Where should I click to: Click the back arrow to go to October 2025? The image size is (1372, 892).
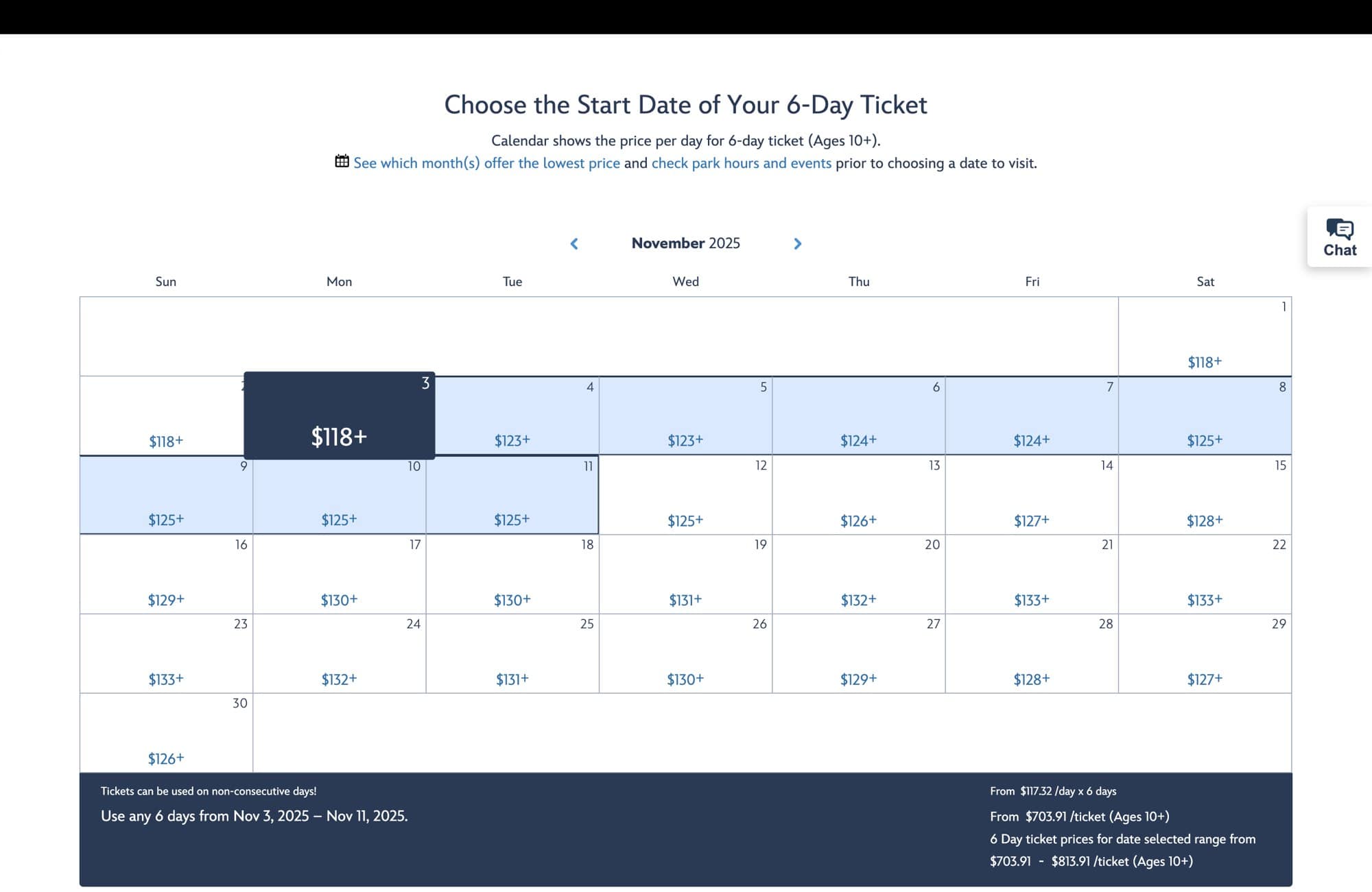pyautogui.click(x=573, y=243)
